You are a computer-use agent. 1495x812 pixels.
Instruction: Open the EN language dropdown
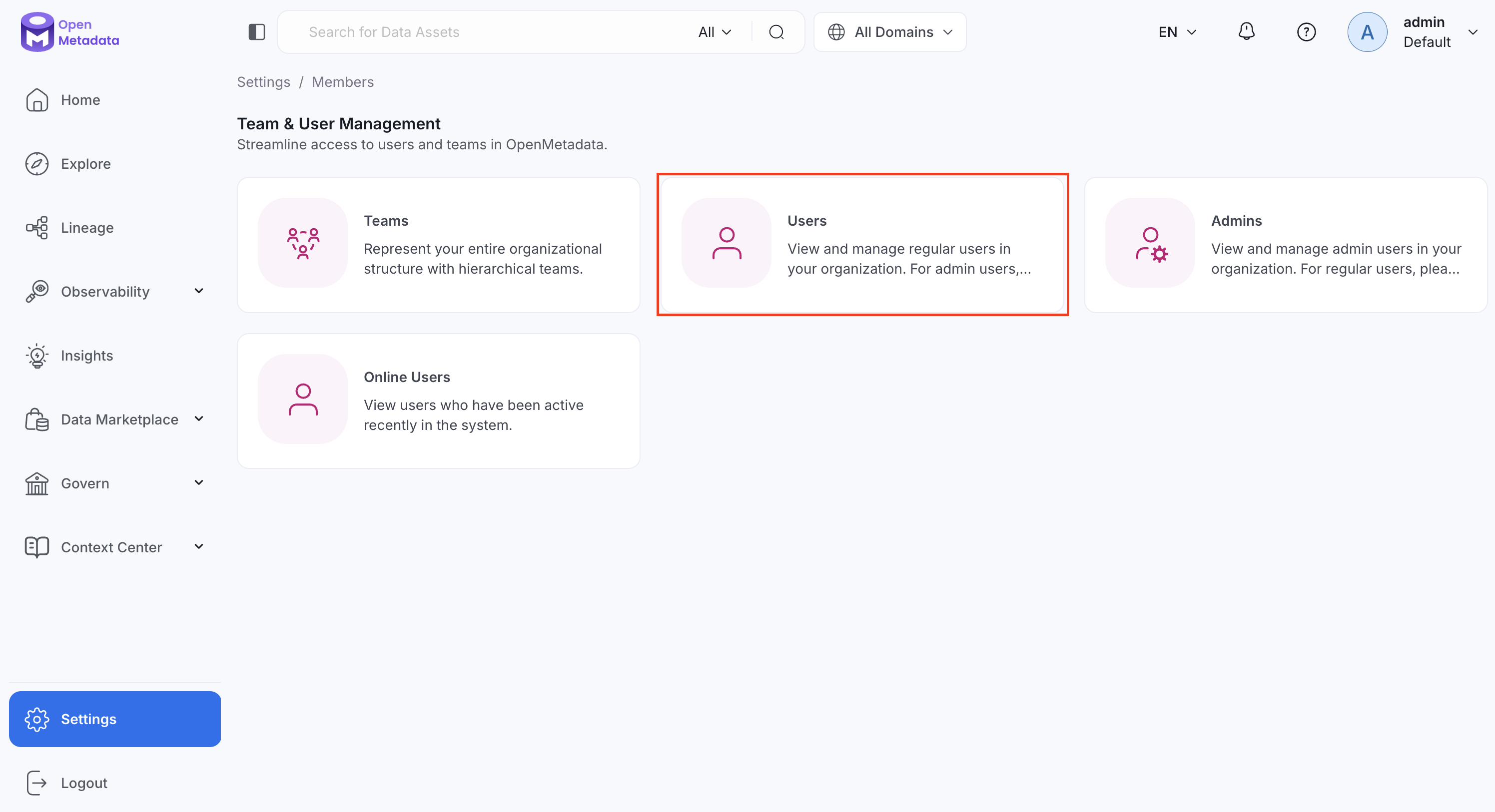click(1177, 32)
